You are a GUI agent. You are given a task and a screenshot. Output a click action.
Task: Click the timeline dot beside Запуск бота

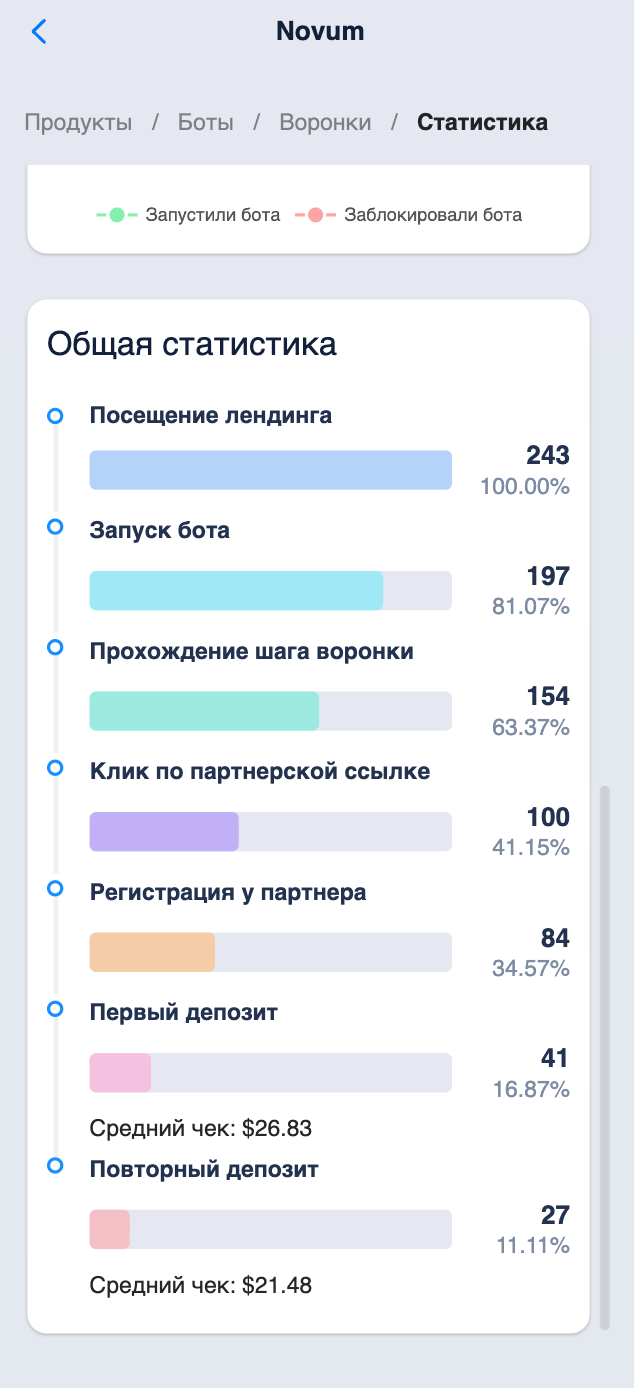click(x=55, y=527)
